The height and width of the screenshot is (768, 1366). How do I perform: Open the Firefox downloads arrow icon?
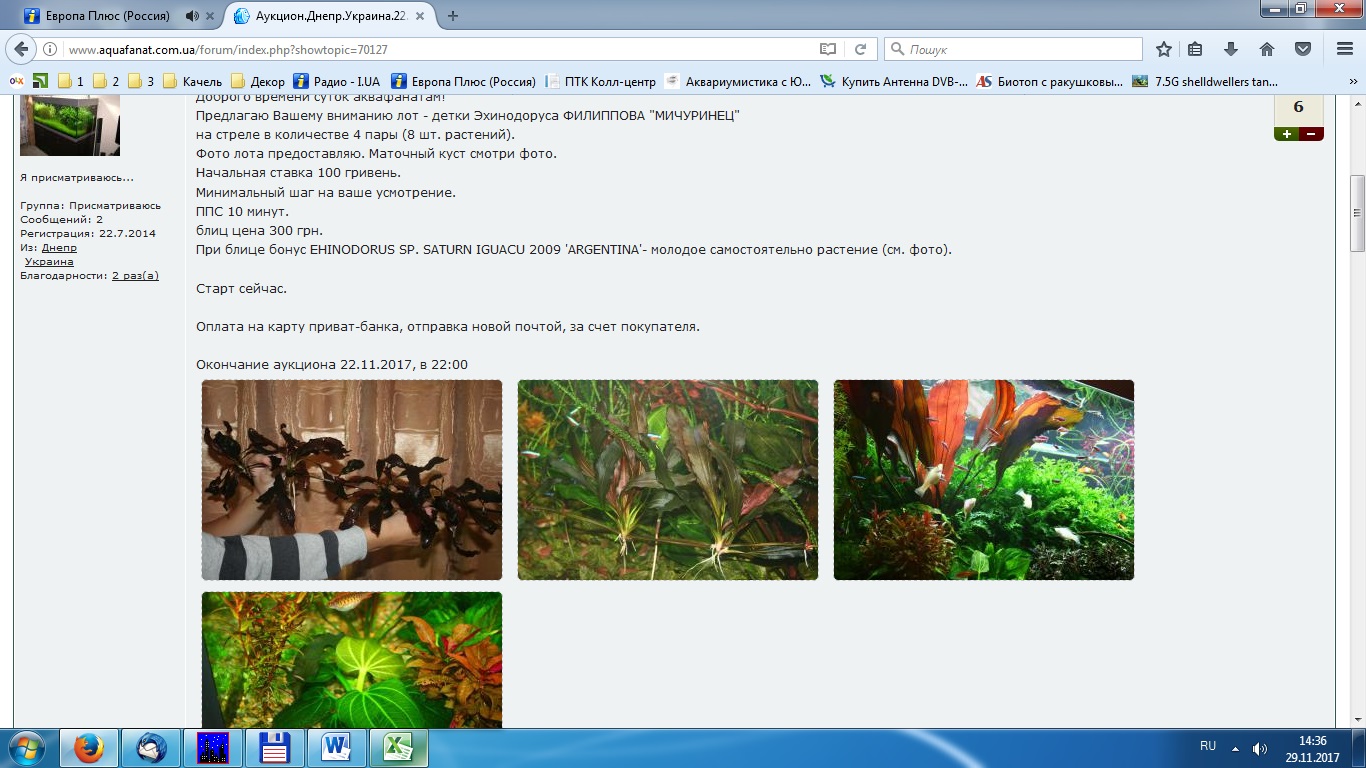coord(1232,49)
